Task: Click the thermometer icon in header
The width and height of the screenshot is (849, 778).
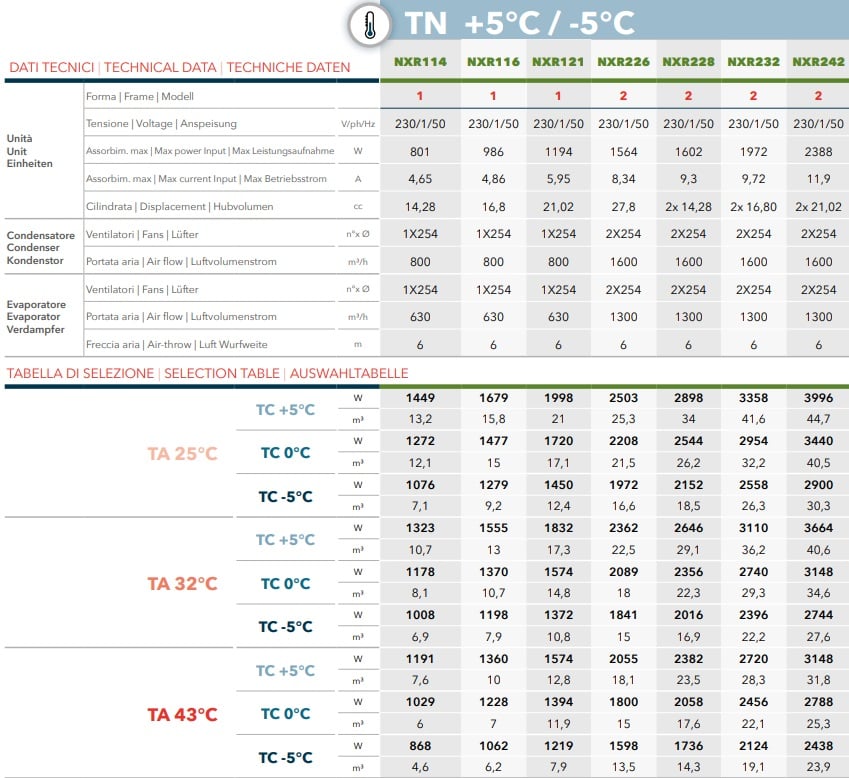Action: click(x=370, y=25)
